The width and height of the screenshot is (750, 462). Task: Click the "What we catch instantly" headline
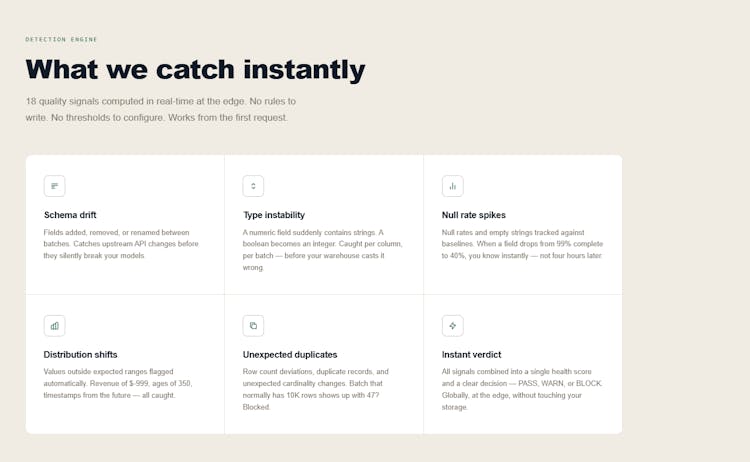(195, 70)
